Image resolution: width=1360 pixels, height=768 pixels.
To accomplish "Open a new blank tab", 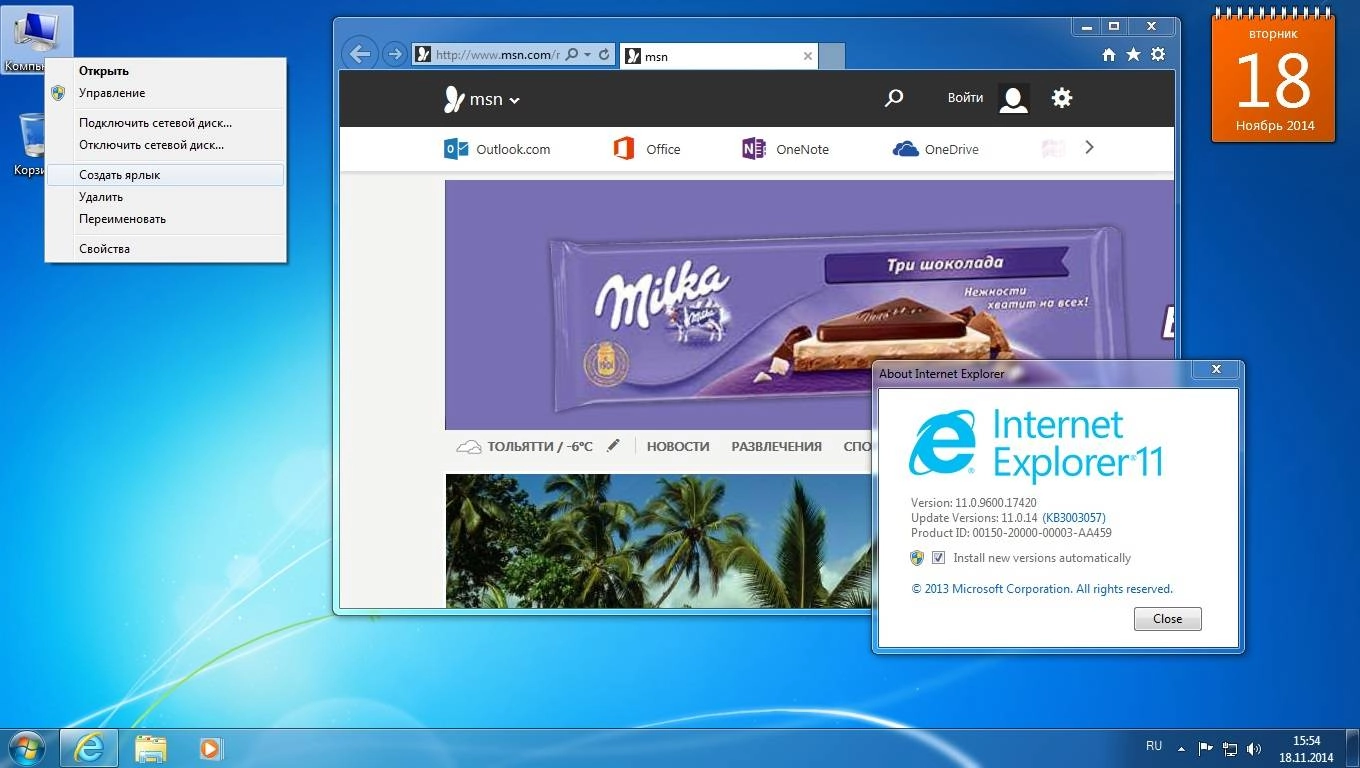I will (x=832, y=56).
